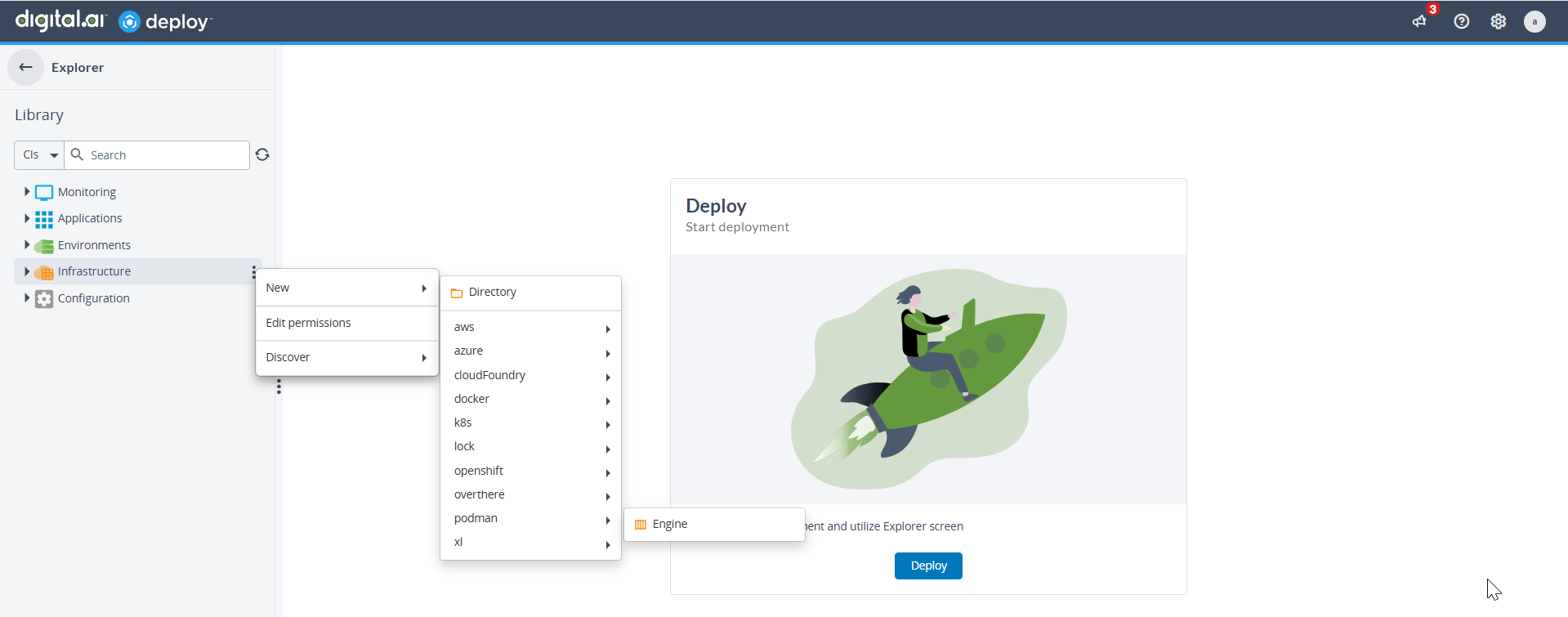Viewport: 1568px width, 617px height.
Task: Click the Infrastructure icon
Action: (x=44, y=272)
